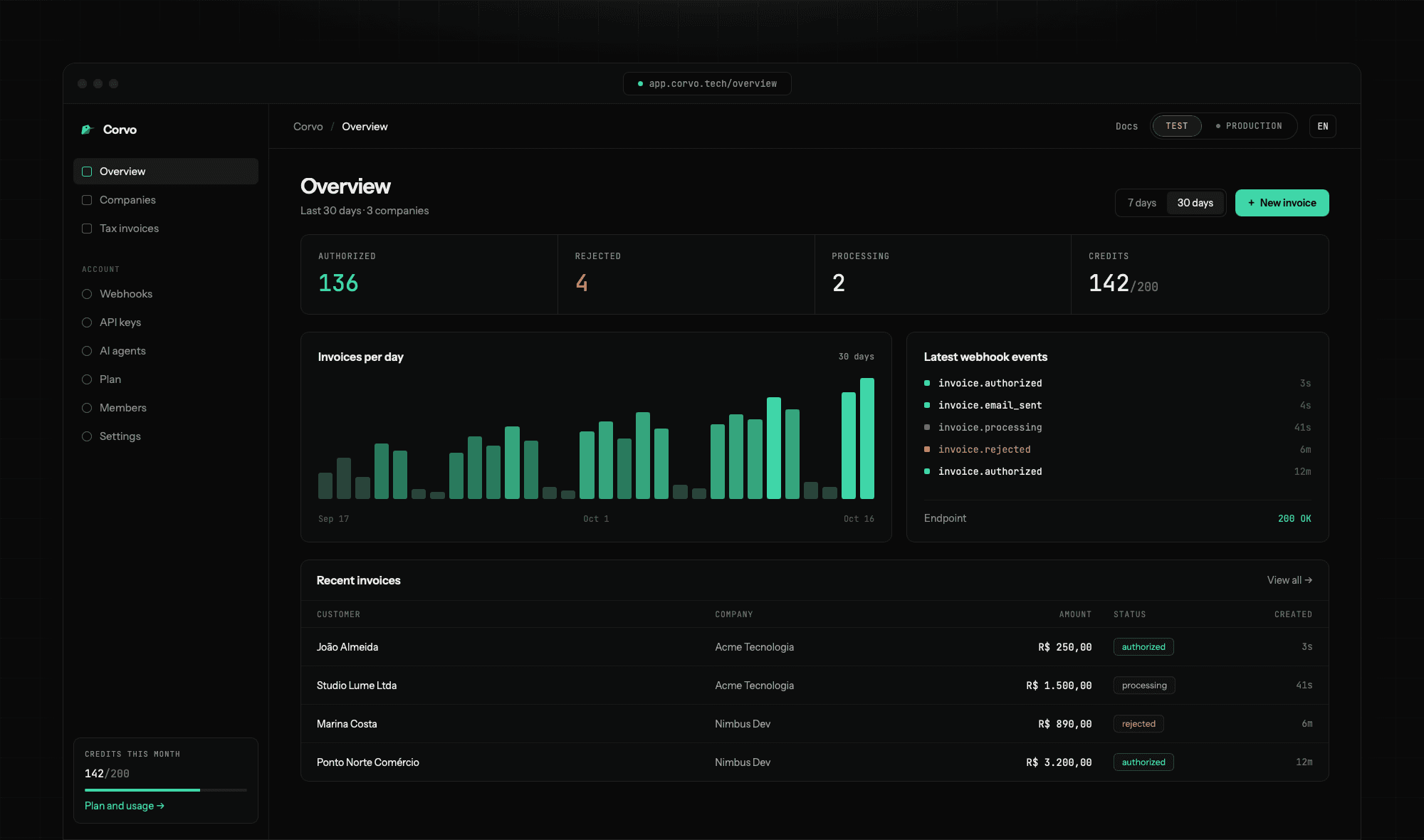The height and width of the screenshot is (840, 1424).
Task: Click the Authorized 136 stat card
Action: point(429,274)
